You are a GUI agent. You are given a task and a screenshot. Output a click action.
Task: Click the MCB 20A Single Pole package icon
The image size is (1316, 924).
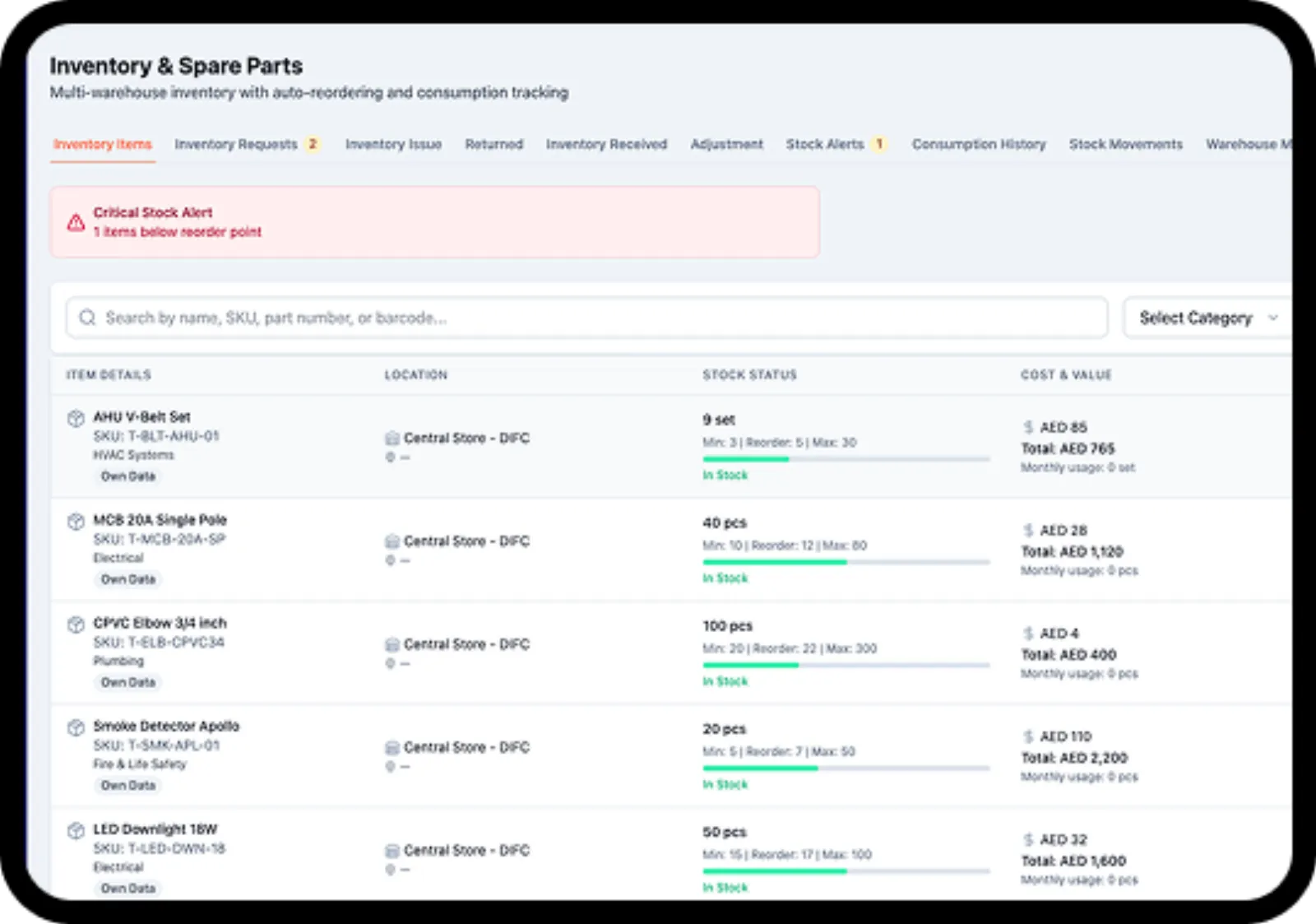coord(76,521)
